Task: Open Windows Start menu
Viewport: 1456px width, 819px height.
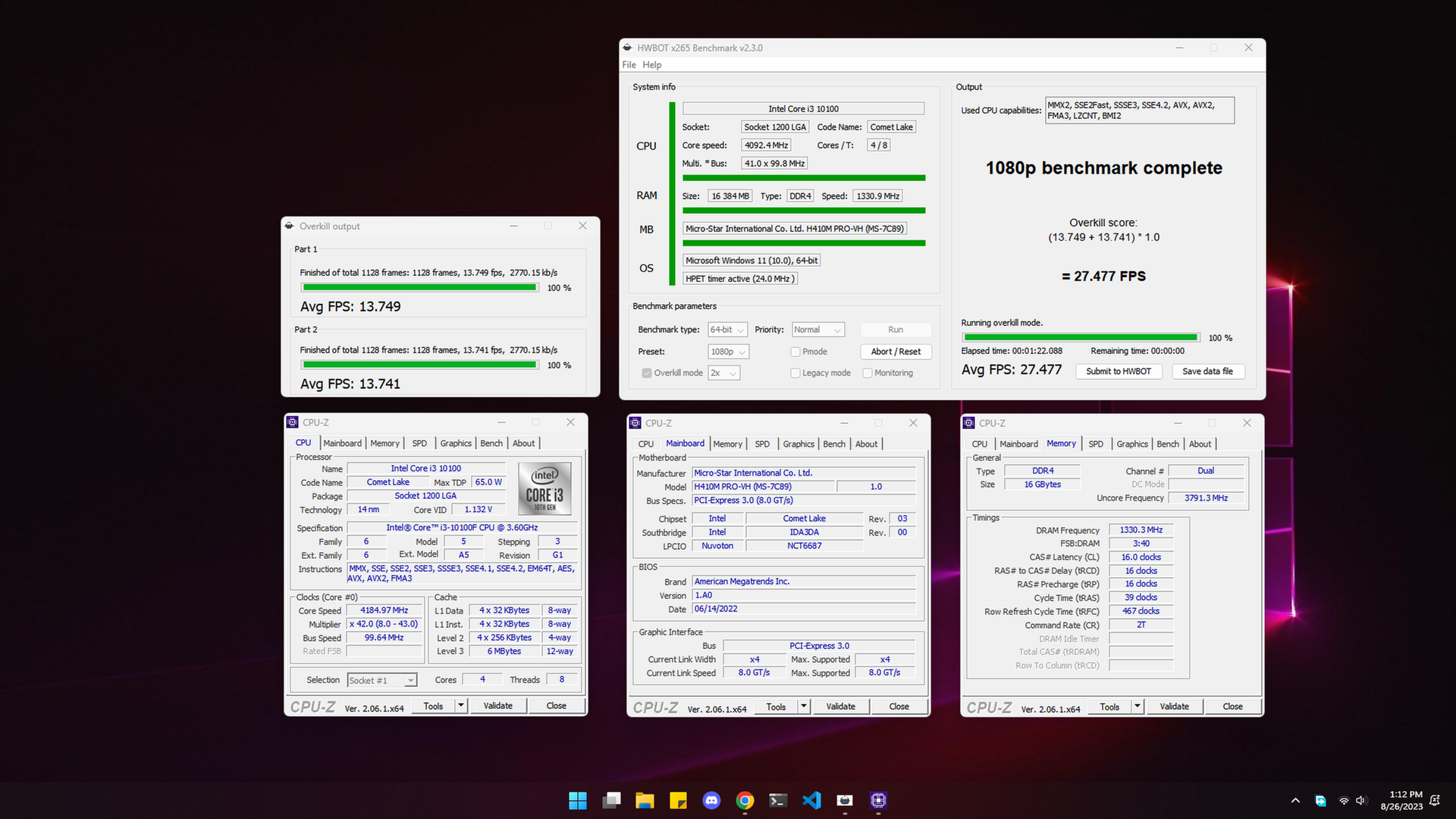Action: click(x=578, y=800)
